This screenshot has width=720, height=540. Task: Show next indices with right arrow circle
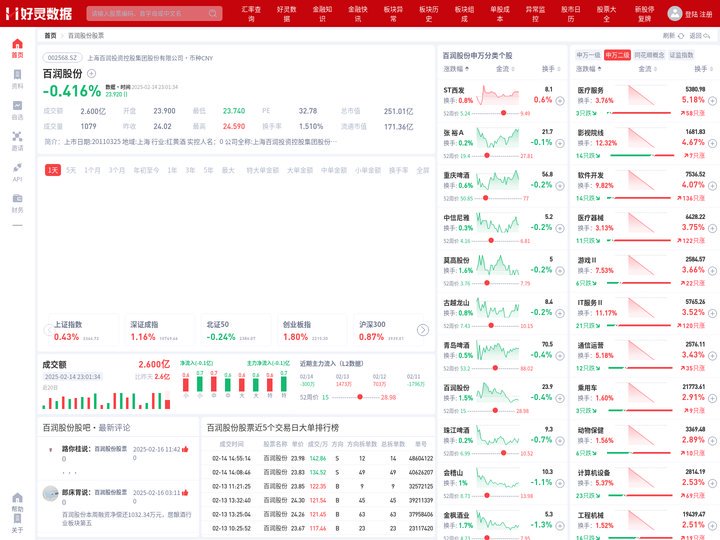click(x=423, y=330)
